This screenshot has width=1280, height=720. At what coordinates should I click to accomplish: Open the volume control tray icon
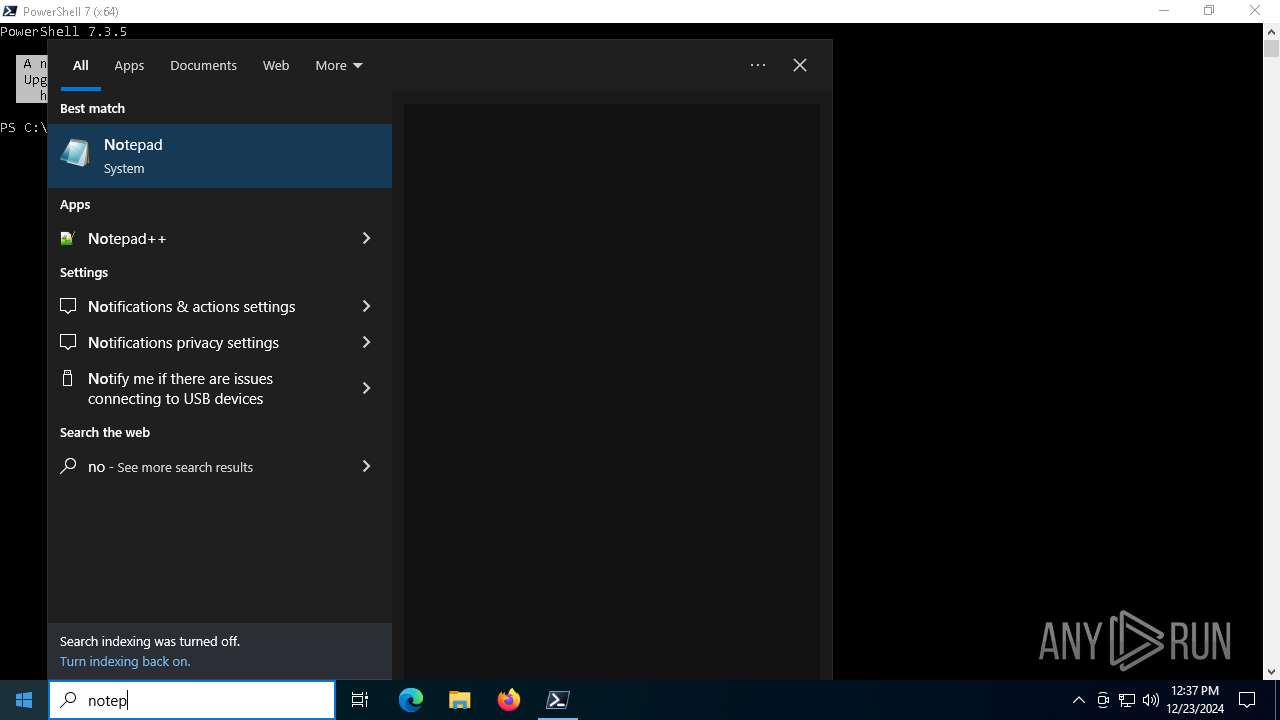[x=1151, y=700]
